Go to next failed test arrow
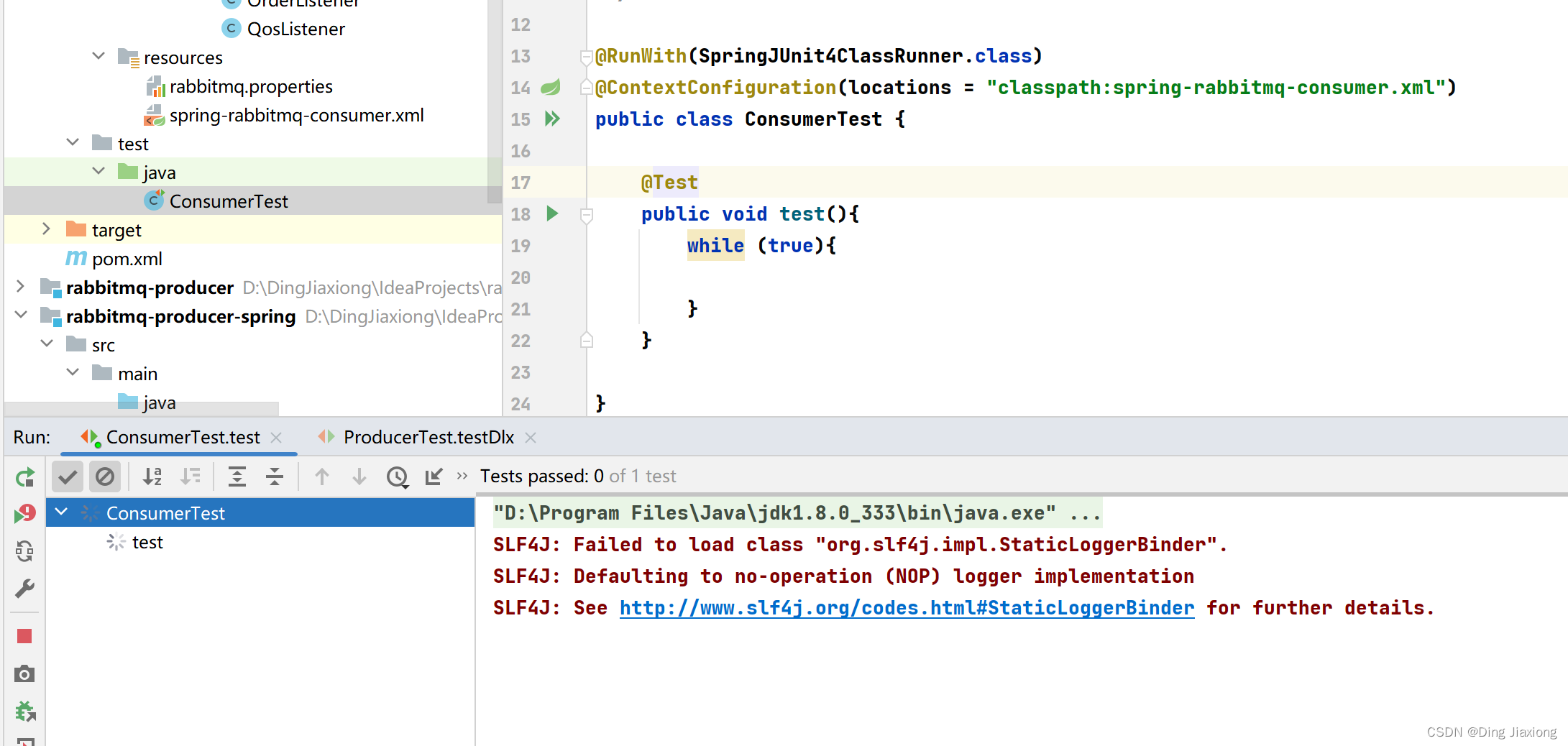The height and width of the screenshot is (746, 1568). click(359, 476)
